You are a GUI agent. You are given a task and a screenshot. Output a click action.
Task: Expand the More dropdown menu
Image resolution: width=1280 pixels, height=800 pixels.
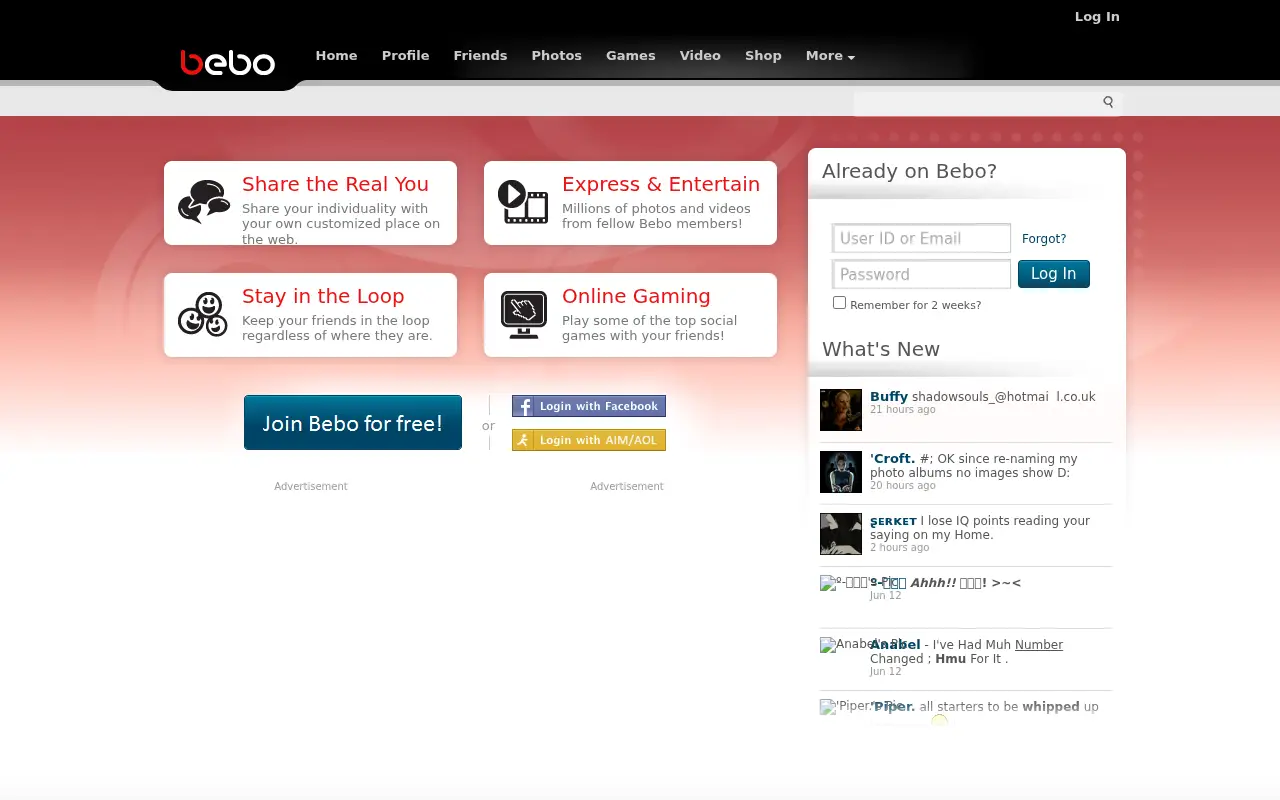coord(830,56)
